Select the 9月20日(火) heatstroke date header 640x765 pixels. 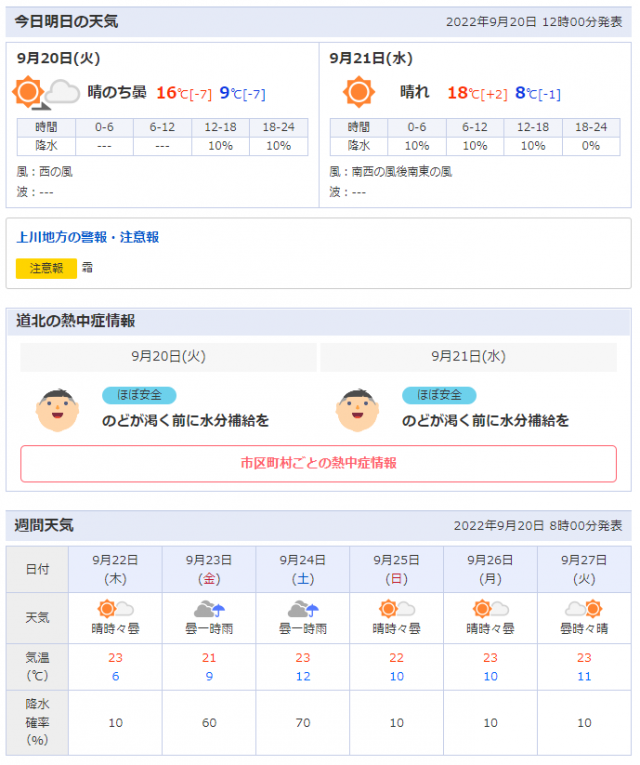[168, 356]
